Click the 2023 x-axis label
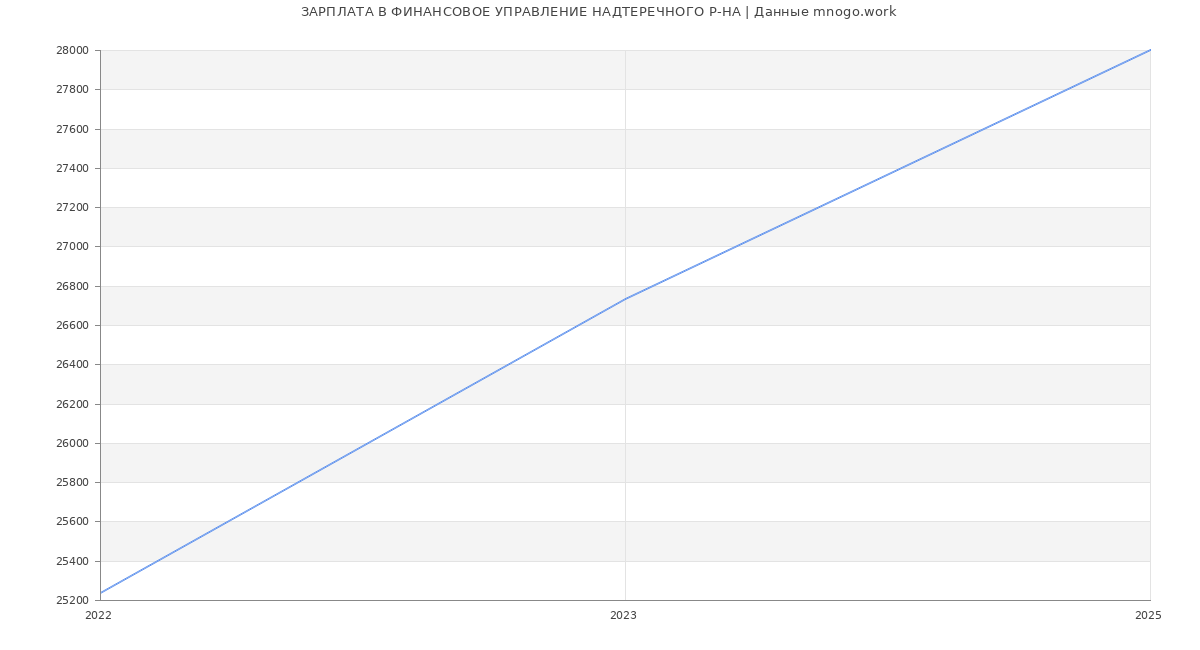 tap(623, 615)
